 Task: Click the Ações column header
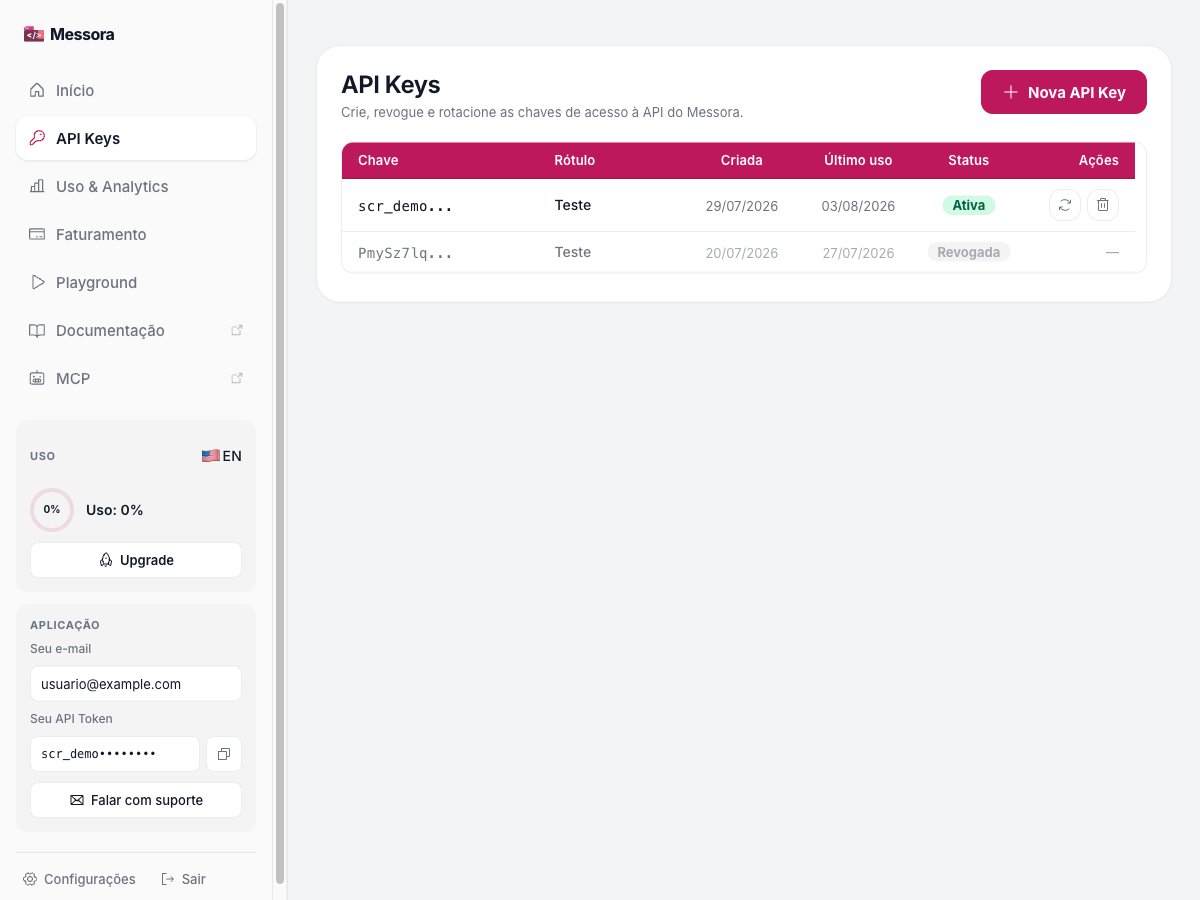(x=1099, y=160)
